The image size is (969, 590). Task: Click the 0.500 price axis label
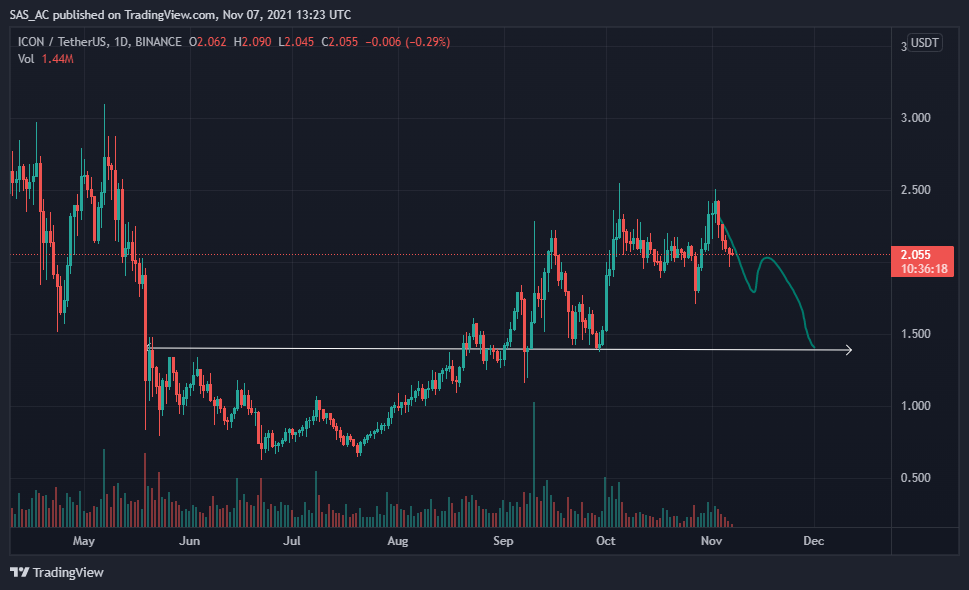point(915,478)
